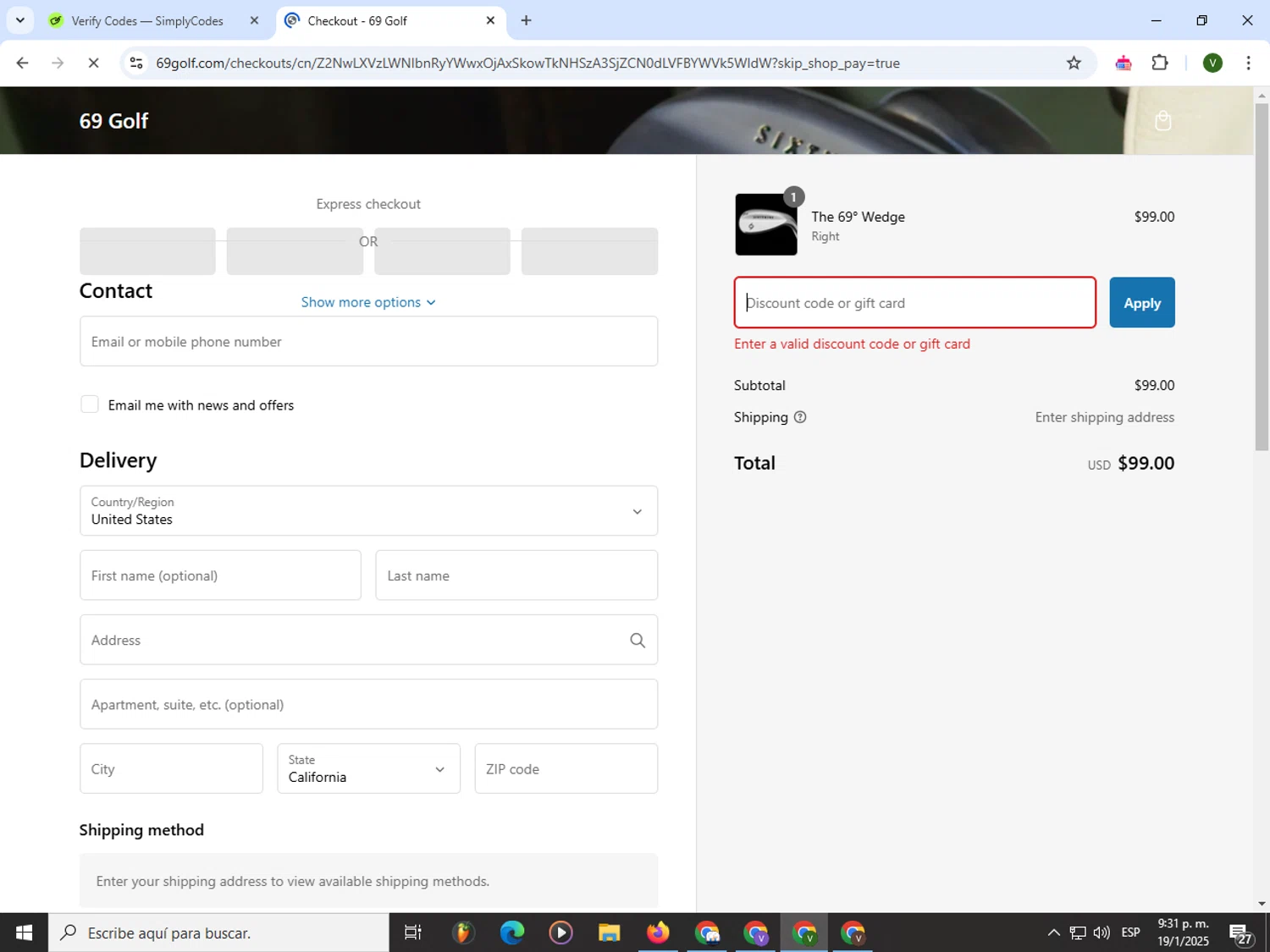This screenshot has height=952, width=1270.
Task: Go back to the previous page
Action: (23, 63)
